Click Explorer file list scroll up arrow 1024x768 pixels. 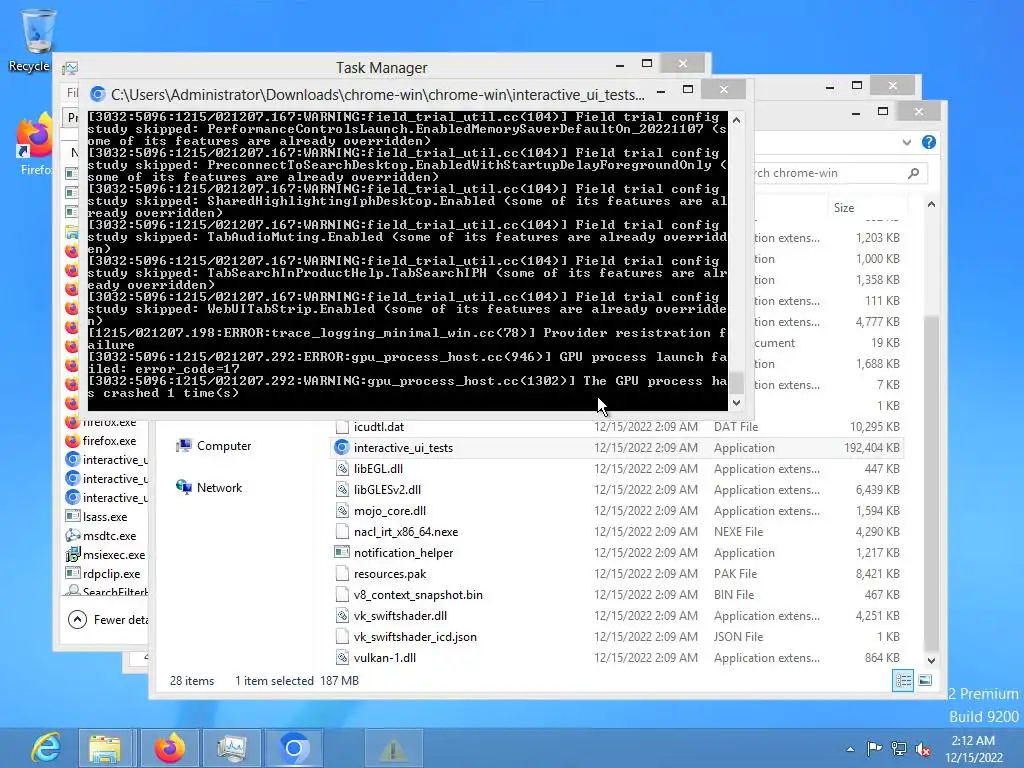coord(931,204)
